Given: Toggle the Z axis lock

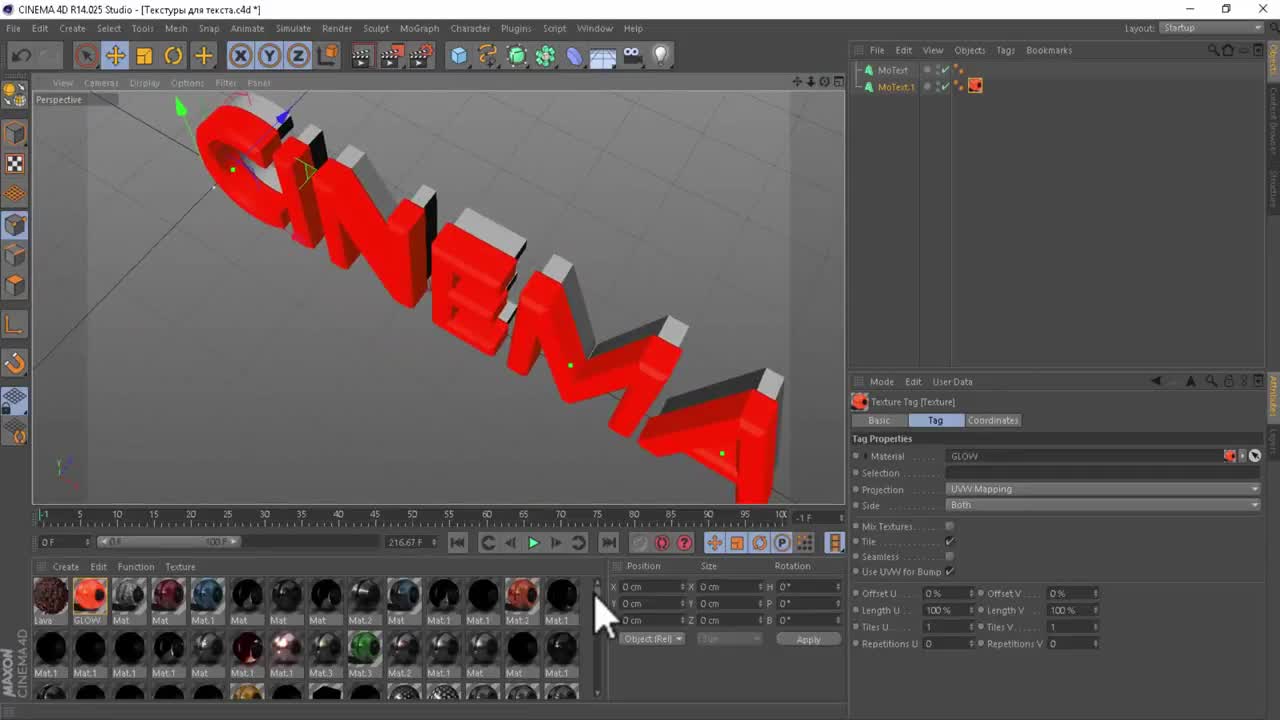Looking at the screenshot, I should pos(298,56).
